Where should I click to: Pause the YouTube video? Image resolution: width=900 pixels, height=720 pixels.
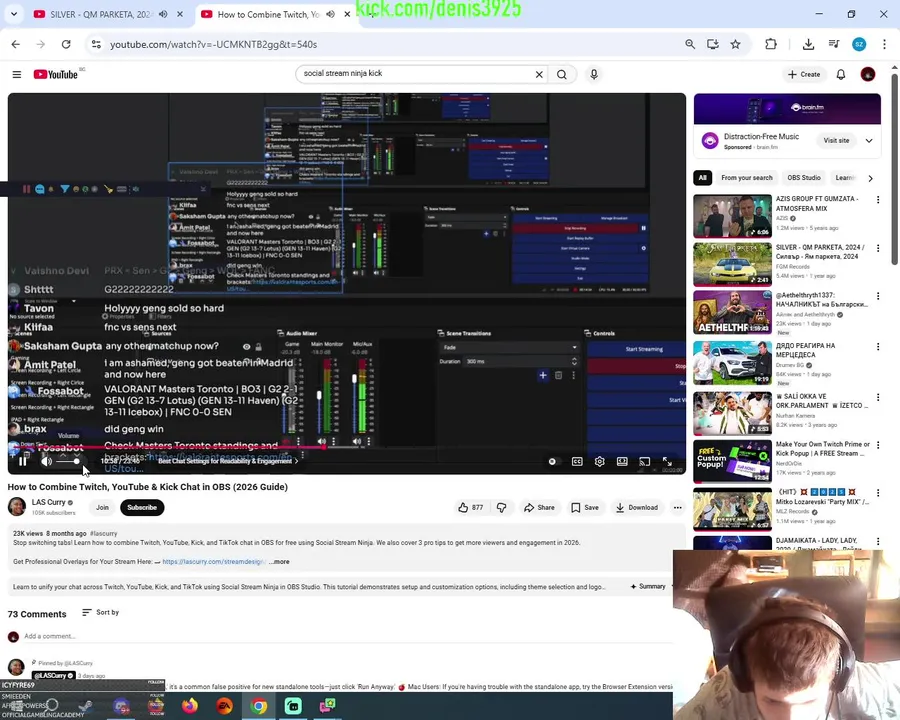click(22, 461)
